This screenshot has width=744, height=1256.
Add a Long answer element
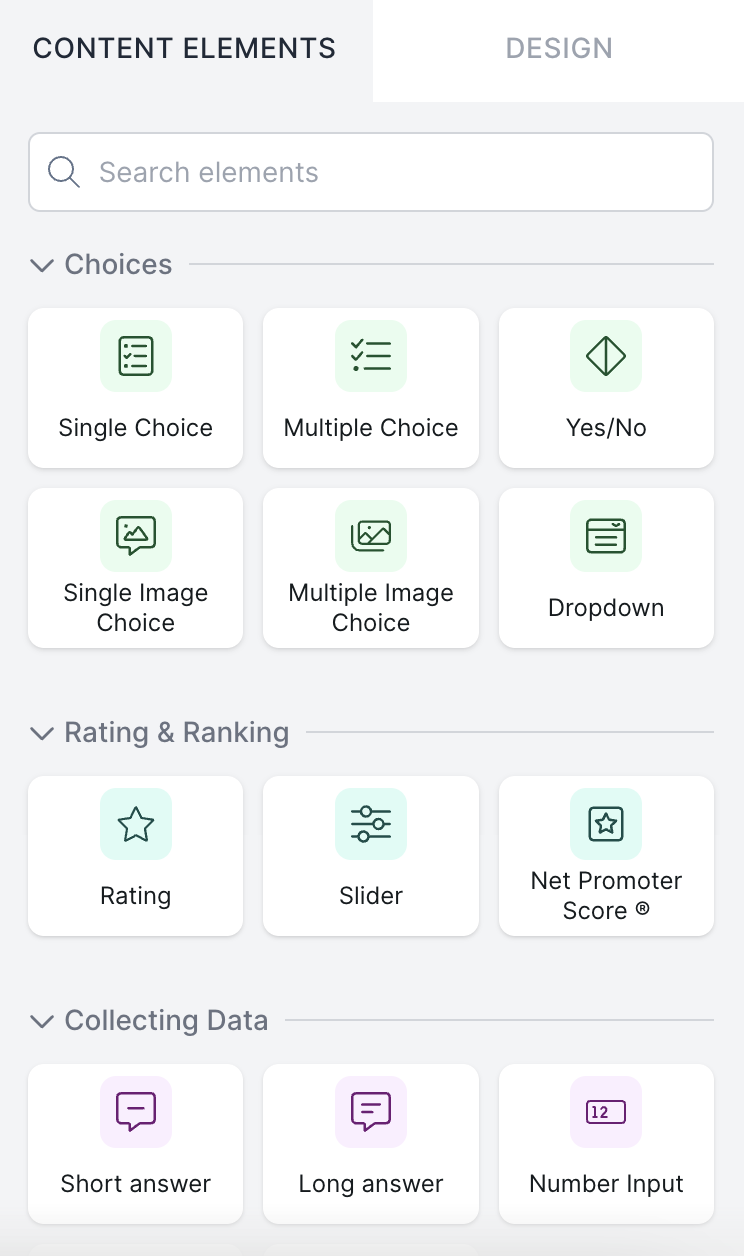pyautogui.click(x=371, y=1143)
